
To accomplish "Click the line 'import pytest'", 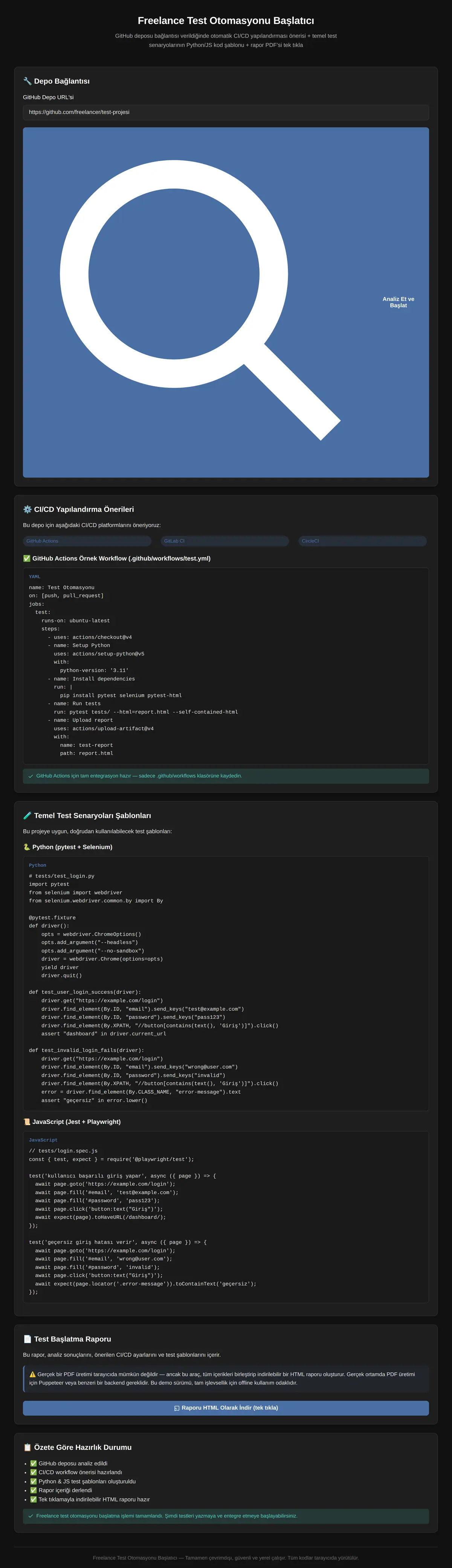I will (49, 884).
